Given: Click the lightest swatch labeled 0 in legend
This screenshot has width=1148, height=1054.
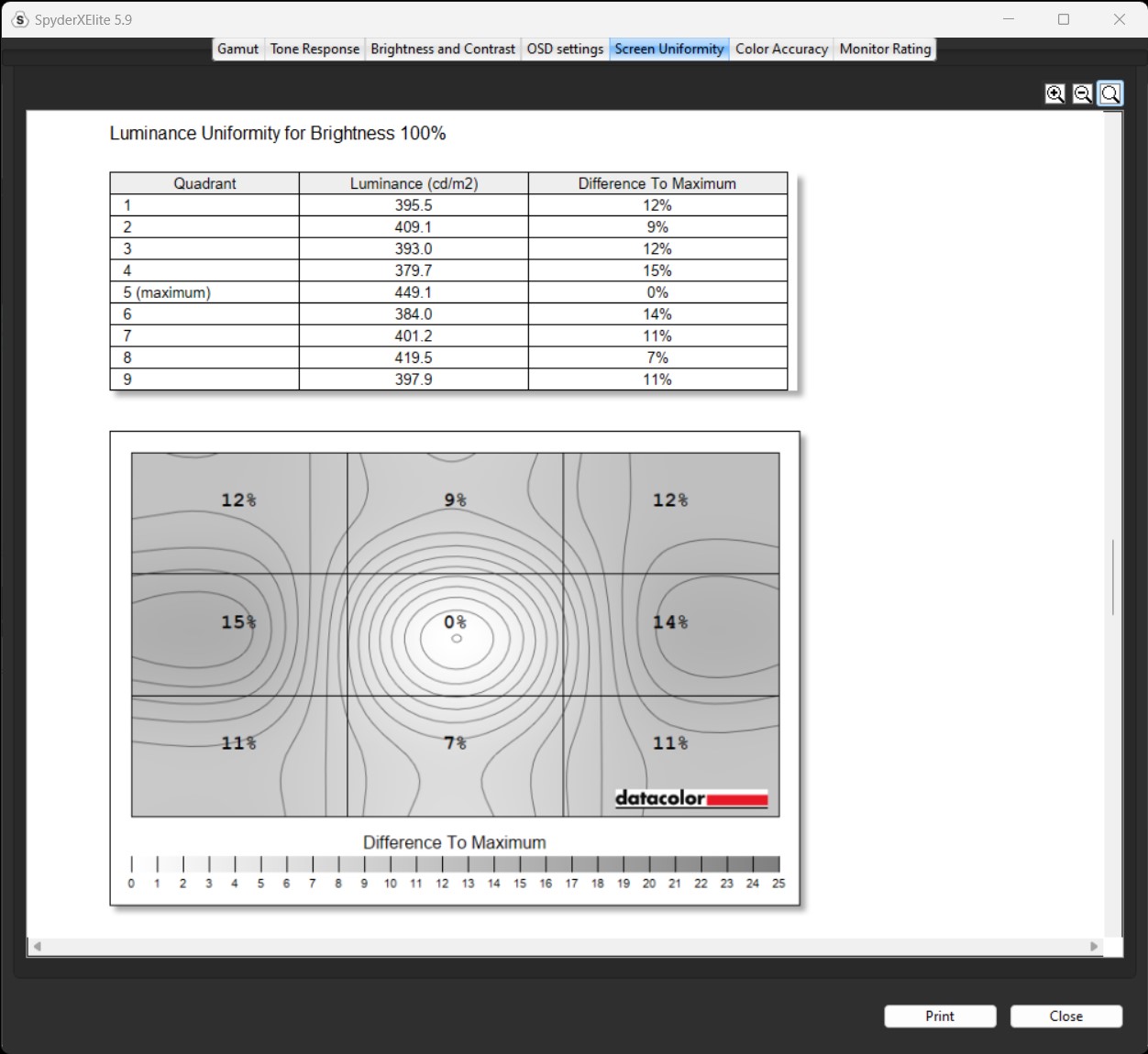Looking at the screenshot, I should pos(144,864).
